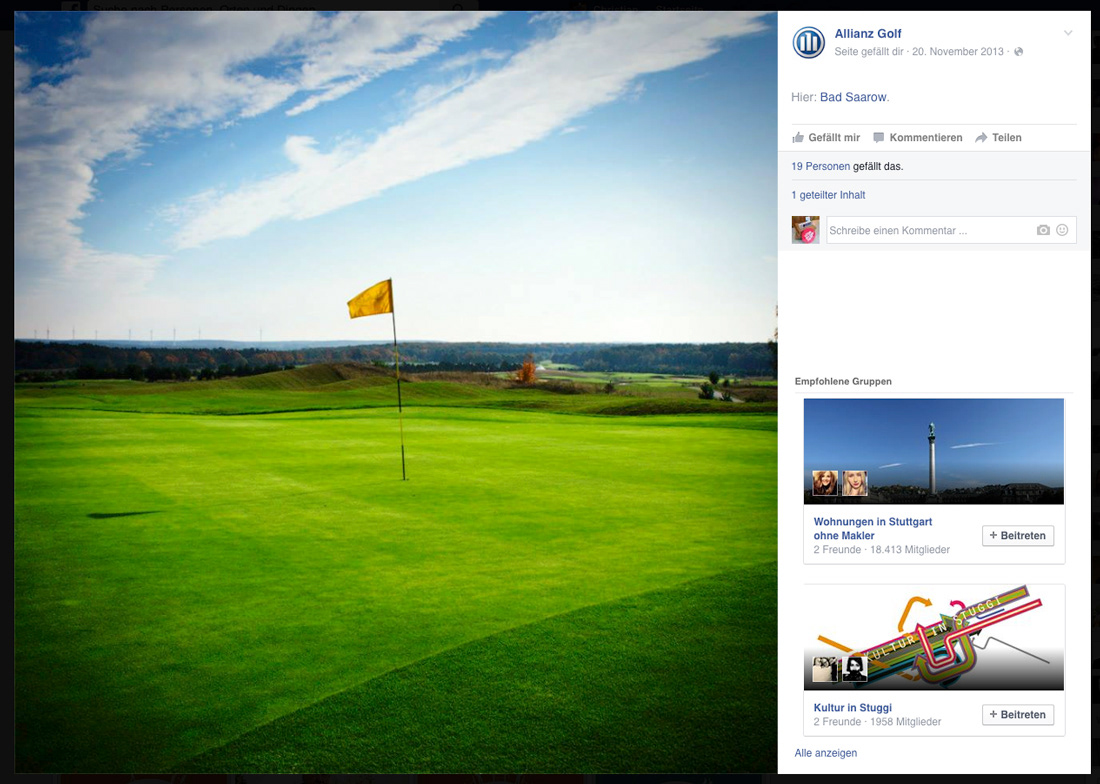Click the Kommentieren speech bubble button
The width and height of the screenshot is (1100, 784).
click(x=918, y=137)
